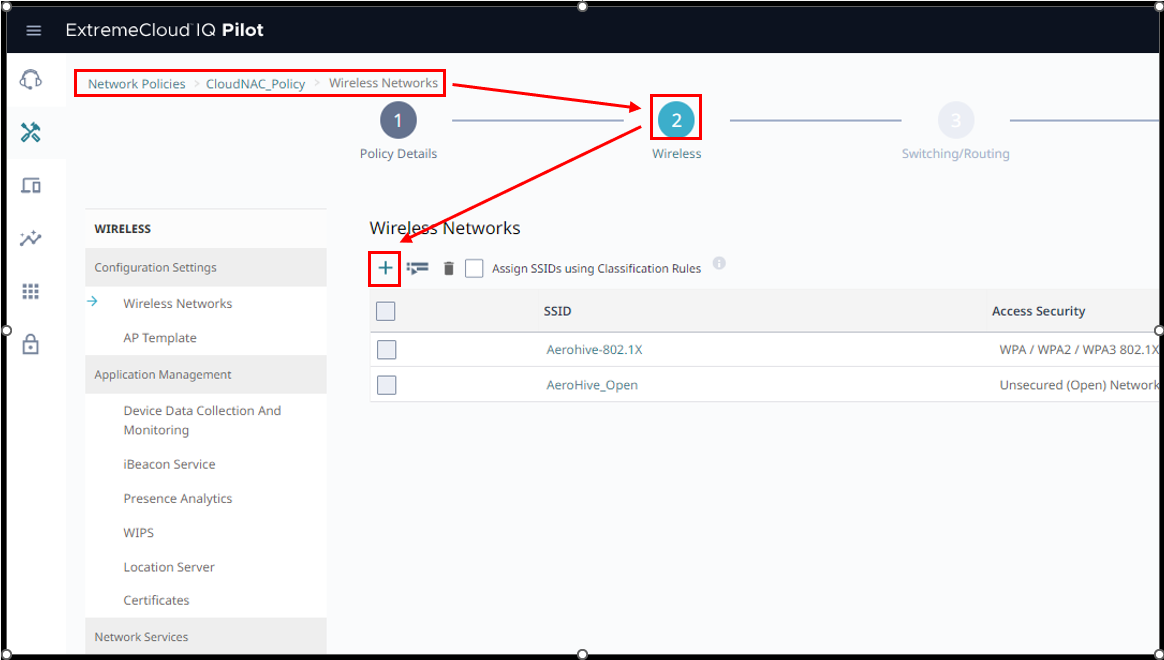Click the ExtremeCloud IQ Pilot logo

tap(165, 30)
